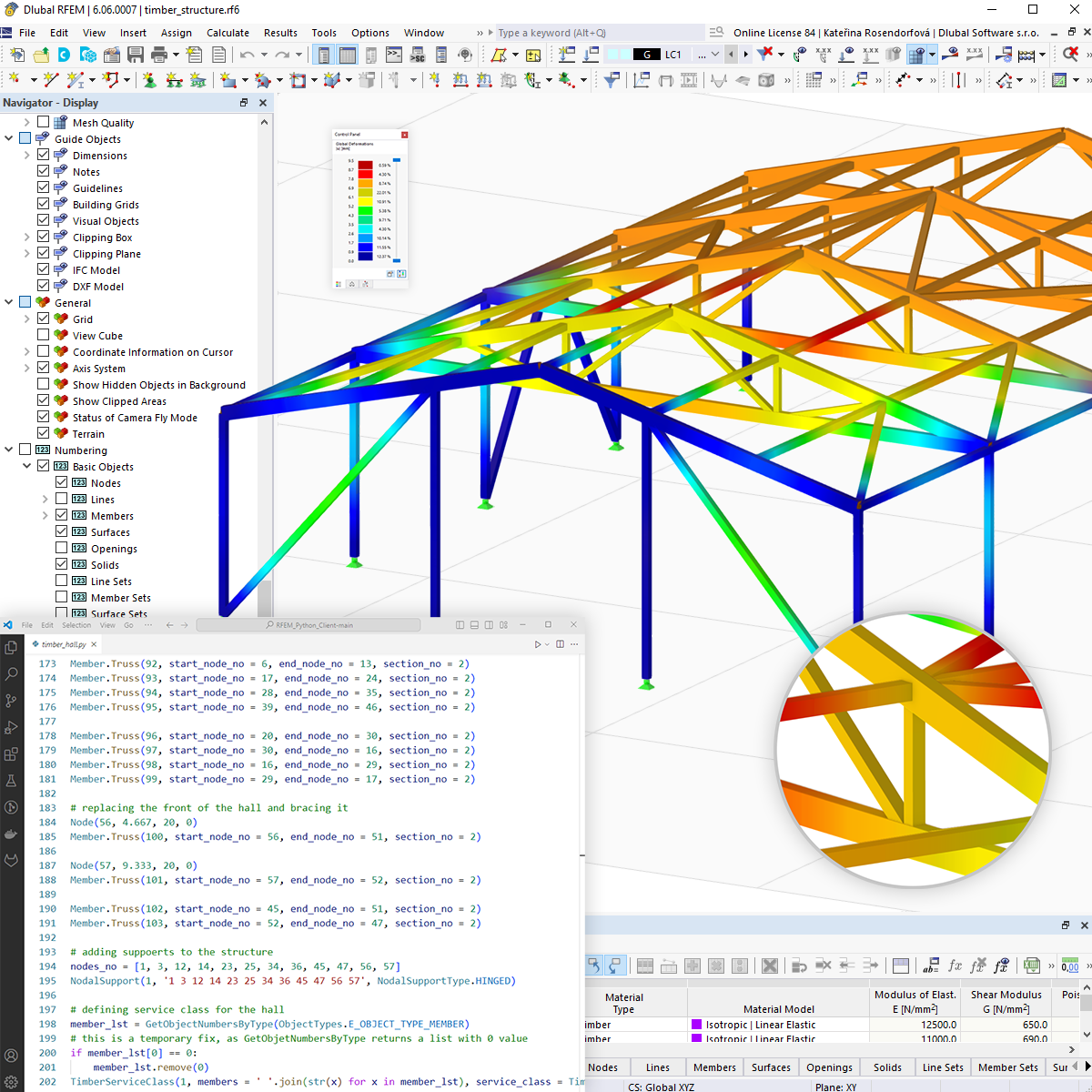The width and height of the screenshot is (1092, 1092).
Task: Click the Redo arrow icon
Action: click(x=283, y=55)
